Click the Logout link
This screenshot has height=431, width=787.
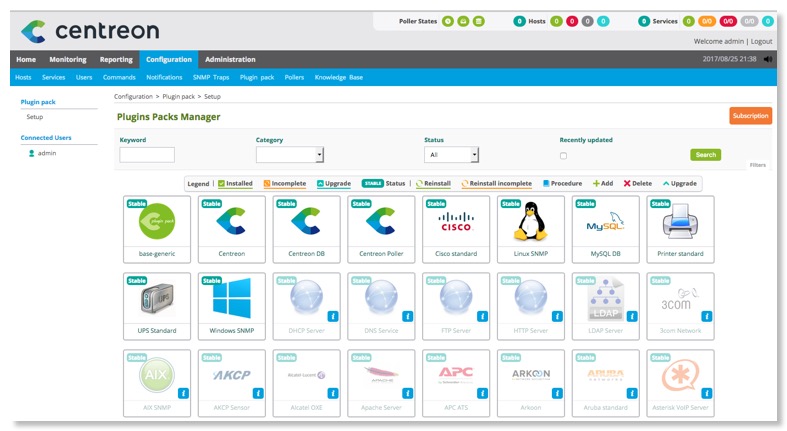pyautogui.click(x=761, y=41)
